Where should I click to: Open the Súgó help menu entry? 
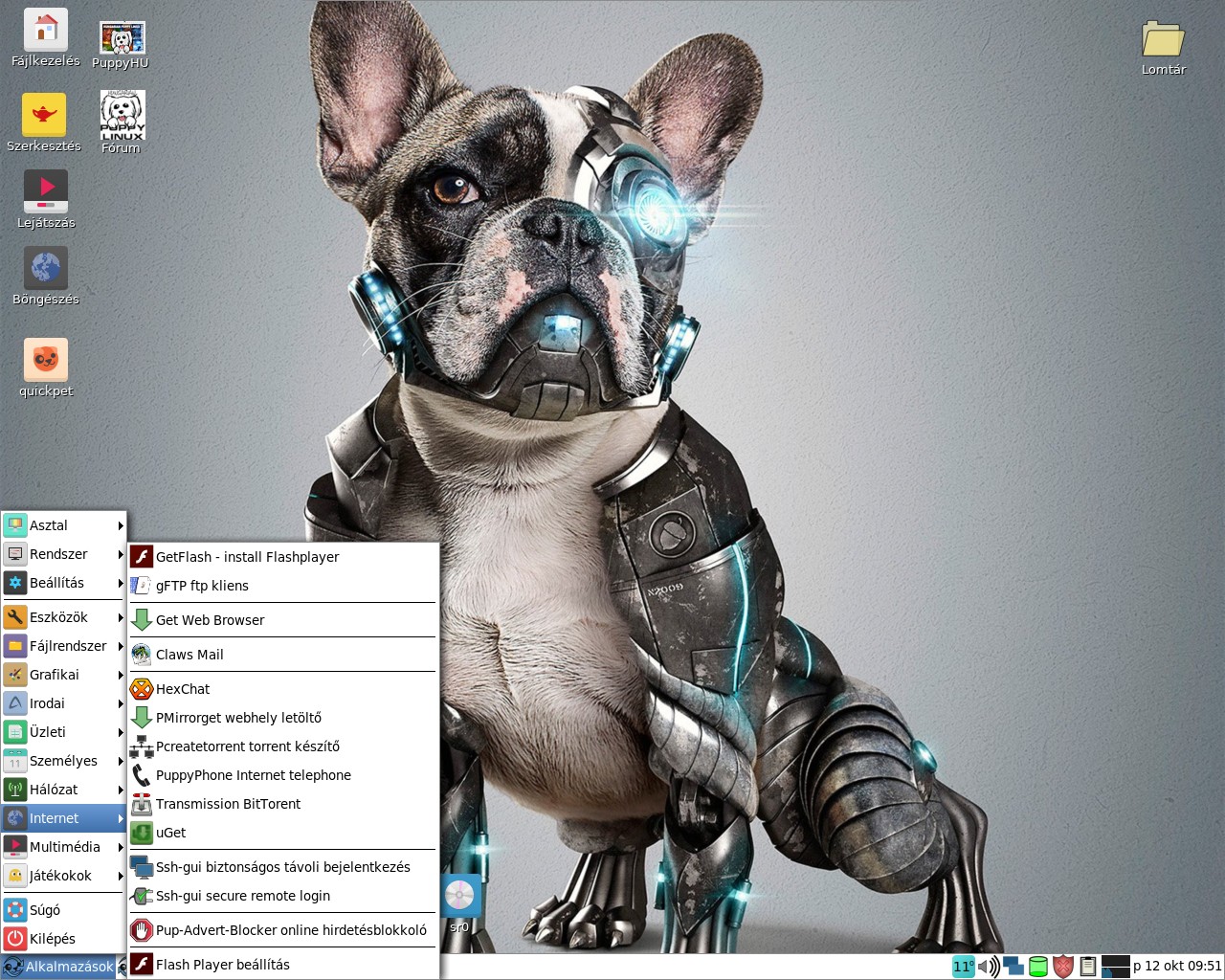pos(64,910)
